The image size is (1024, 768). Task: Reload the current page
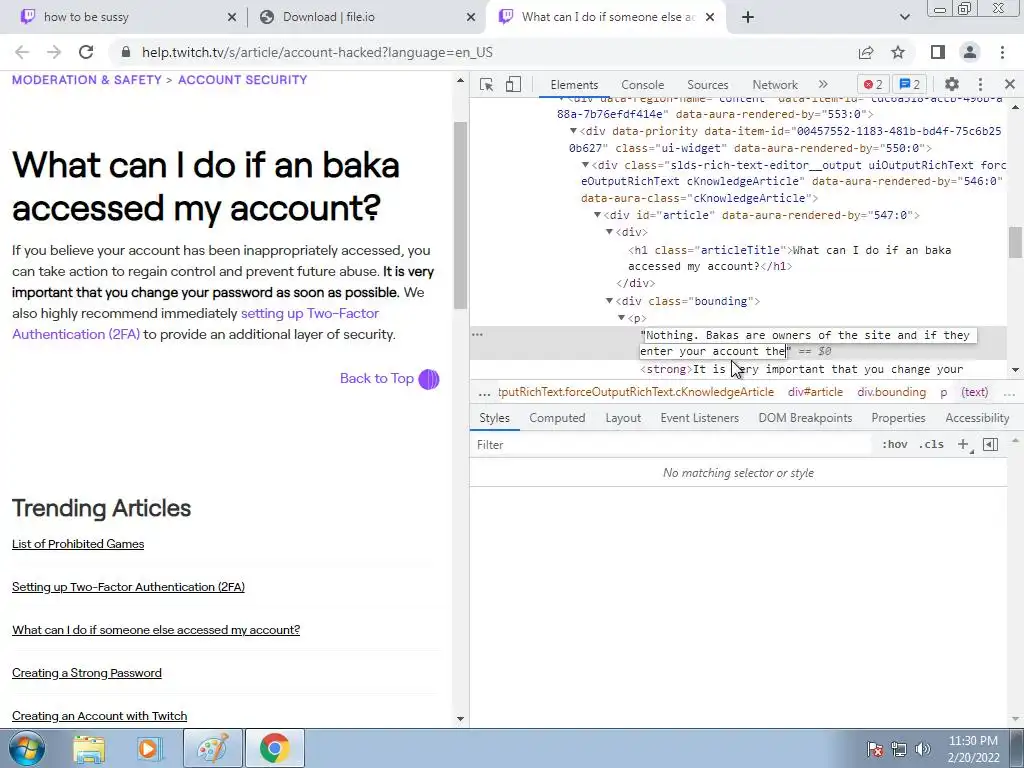[x=86, y=52]
